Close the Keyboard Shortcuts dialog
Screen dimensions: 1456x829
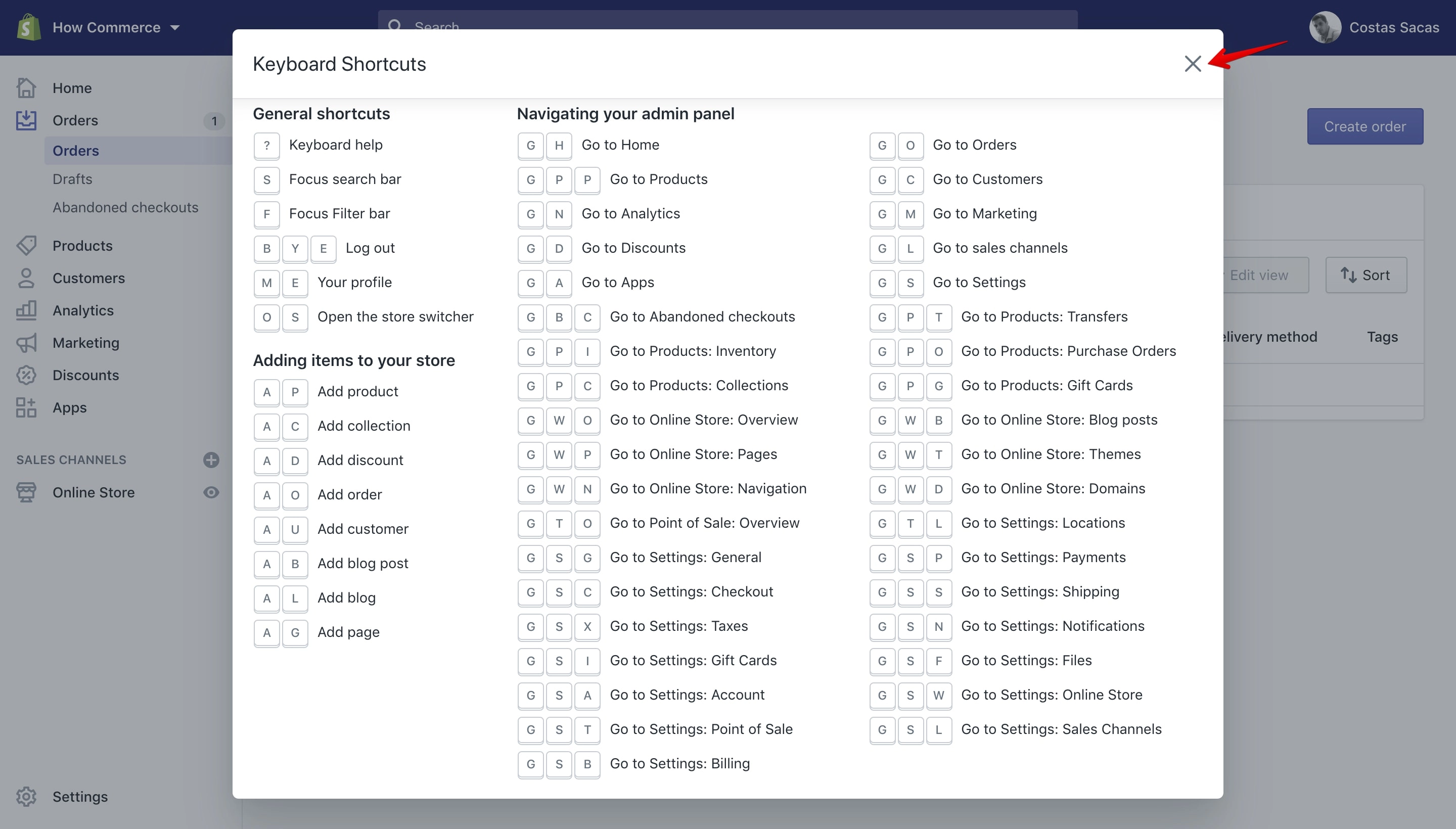1193,64
